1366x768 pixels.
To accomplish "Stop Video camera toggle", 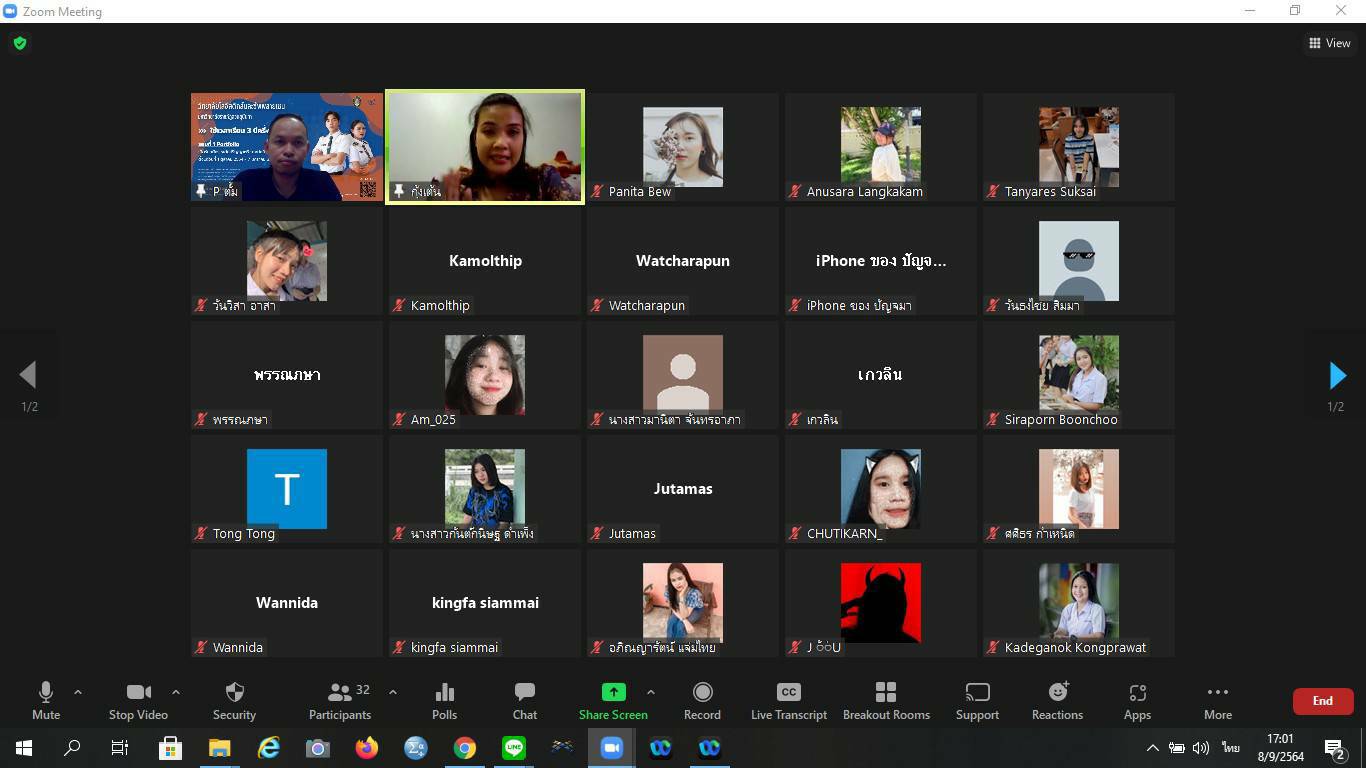I will click(x=138, y=700).
